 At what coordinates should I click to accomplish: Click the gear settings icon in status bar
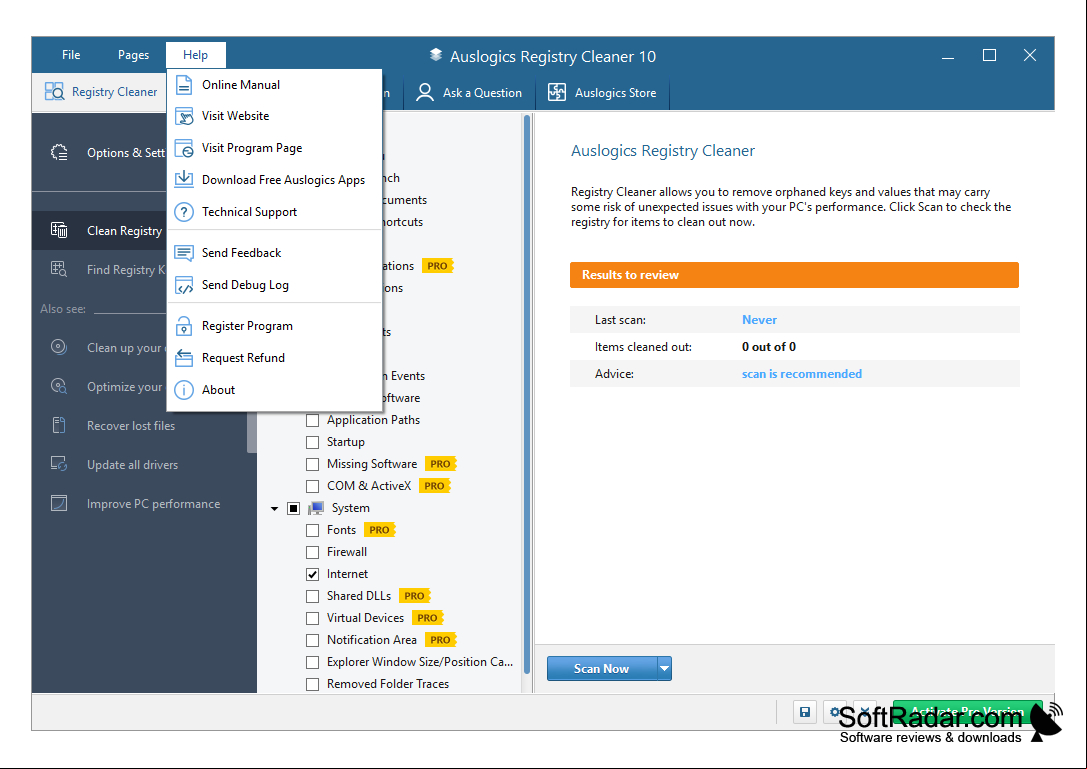point(835,712)
